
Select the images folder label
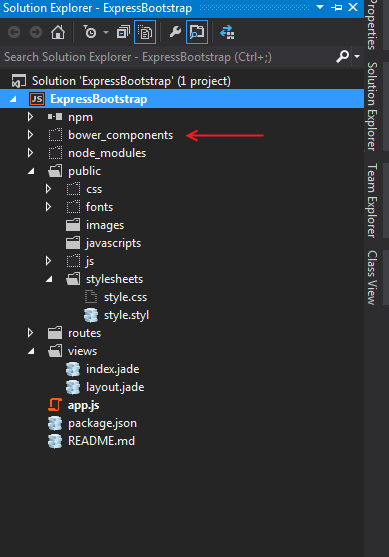(105, 226)
